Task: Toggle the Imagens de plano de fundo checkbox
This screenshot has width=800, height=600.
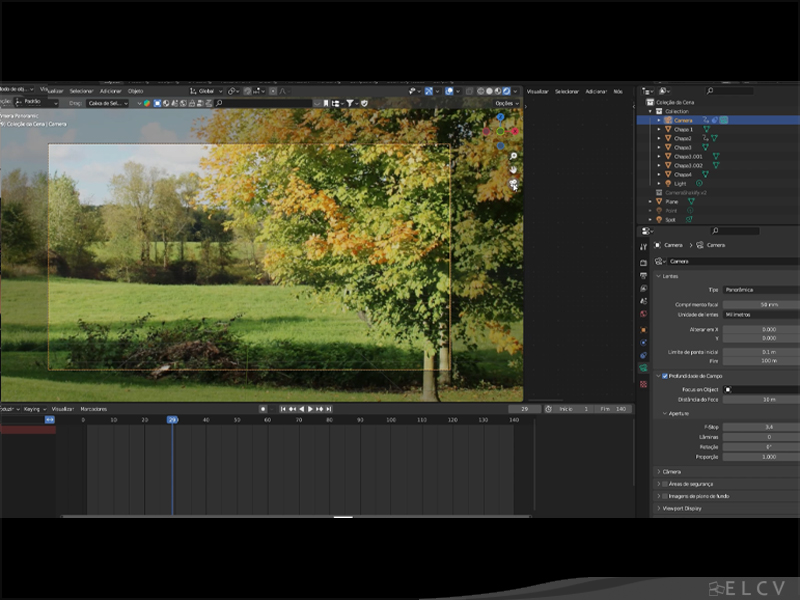Action: [x=665, y=496]
